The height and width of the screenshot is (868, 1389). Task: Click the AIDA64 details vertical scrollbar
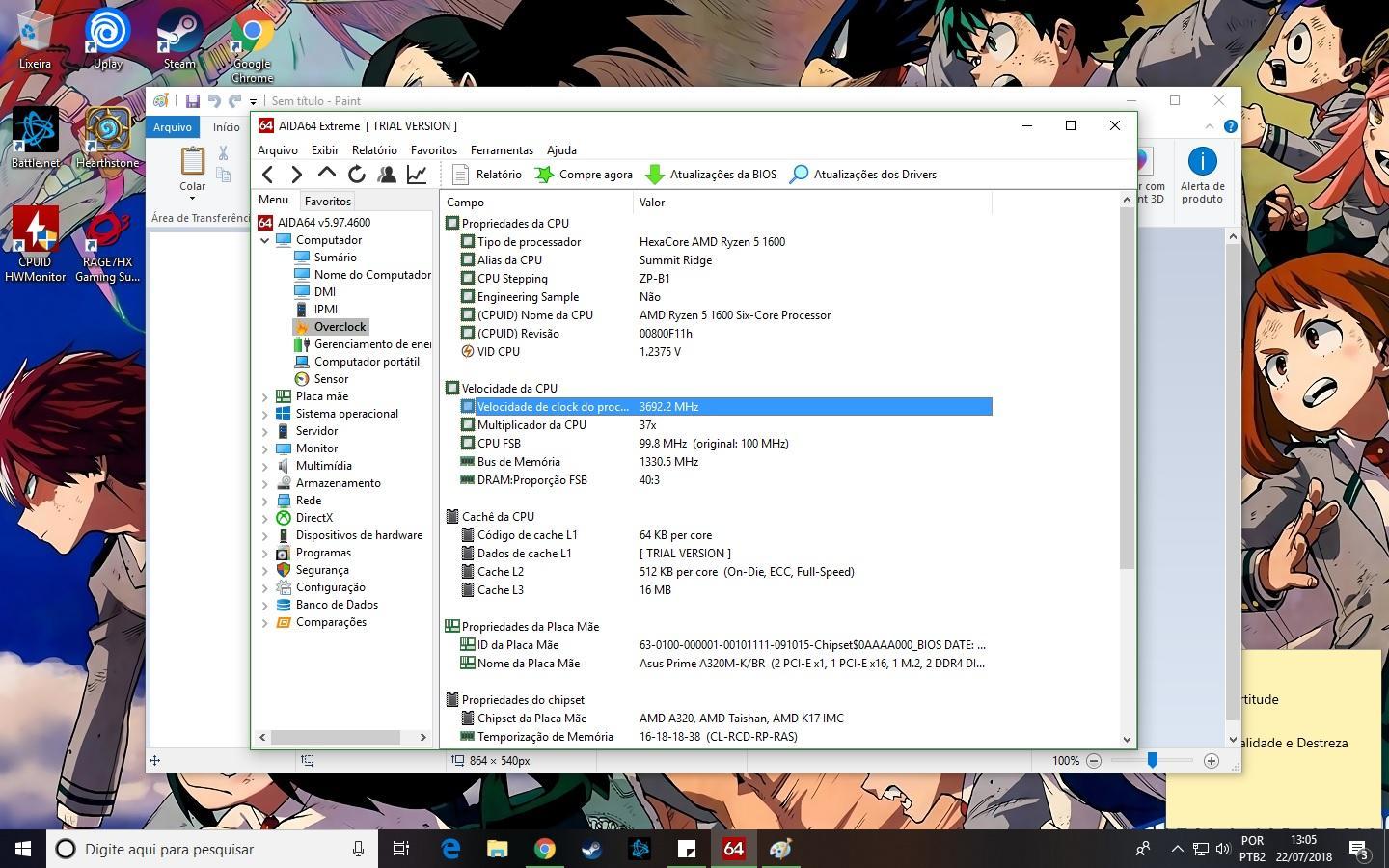coord(1127,386)
